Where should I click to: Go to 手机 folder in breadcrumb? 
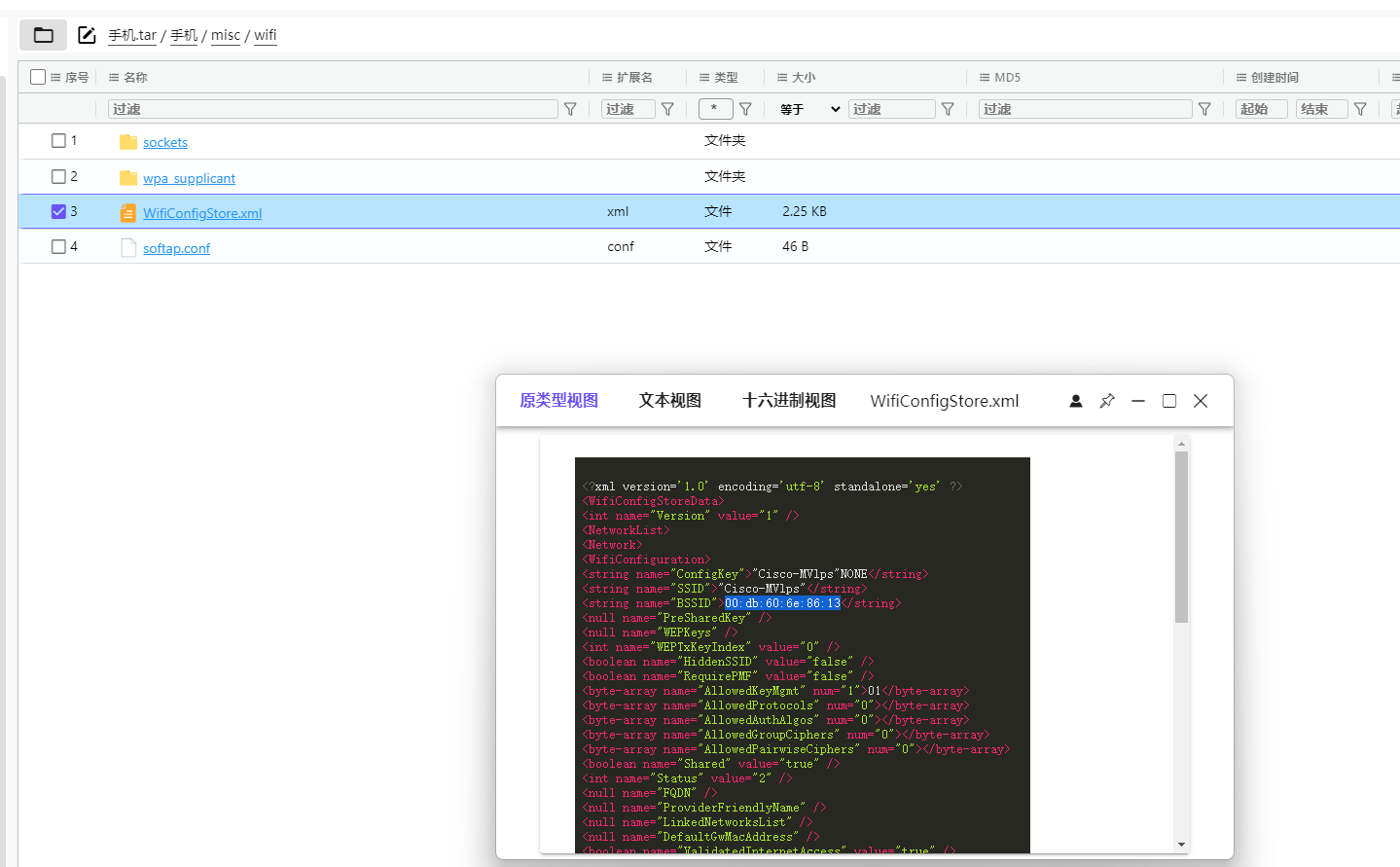point(184,35)
